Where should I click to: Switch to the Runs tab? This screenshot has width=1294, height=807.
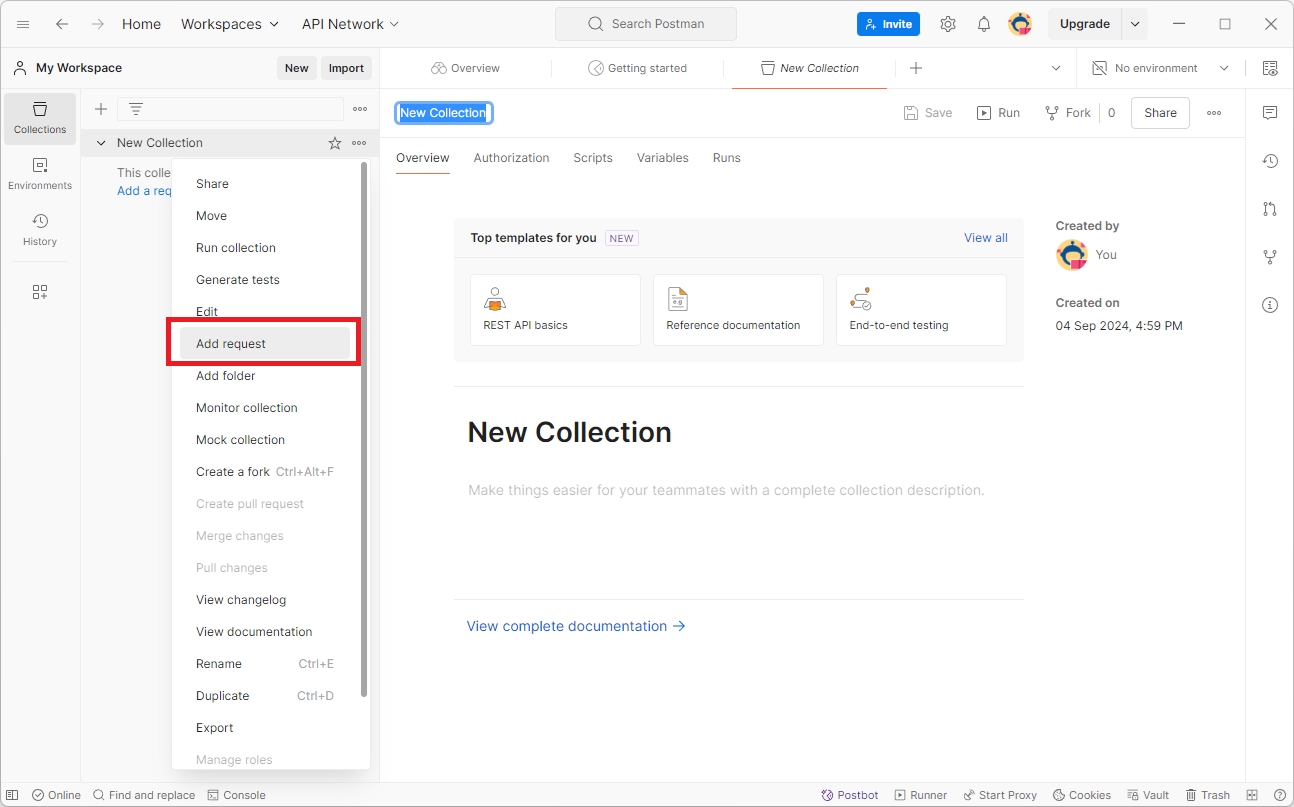[727, 158]
